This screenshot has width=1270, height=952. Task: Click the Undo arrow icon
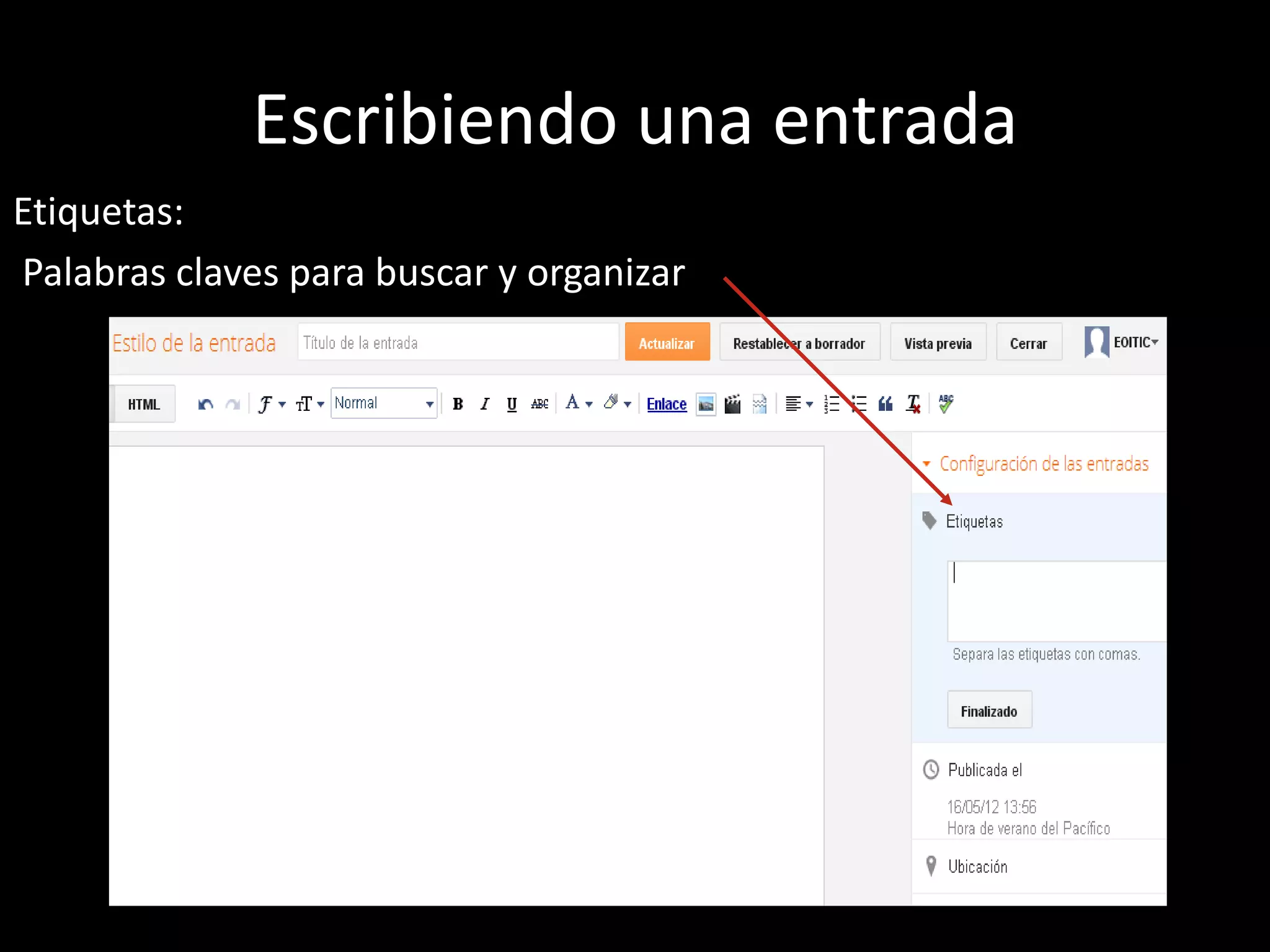click(x=205, y=404)
